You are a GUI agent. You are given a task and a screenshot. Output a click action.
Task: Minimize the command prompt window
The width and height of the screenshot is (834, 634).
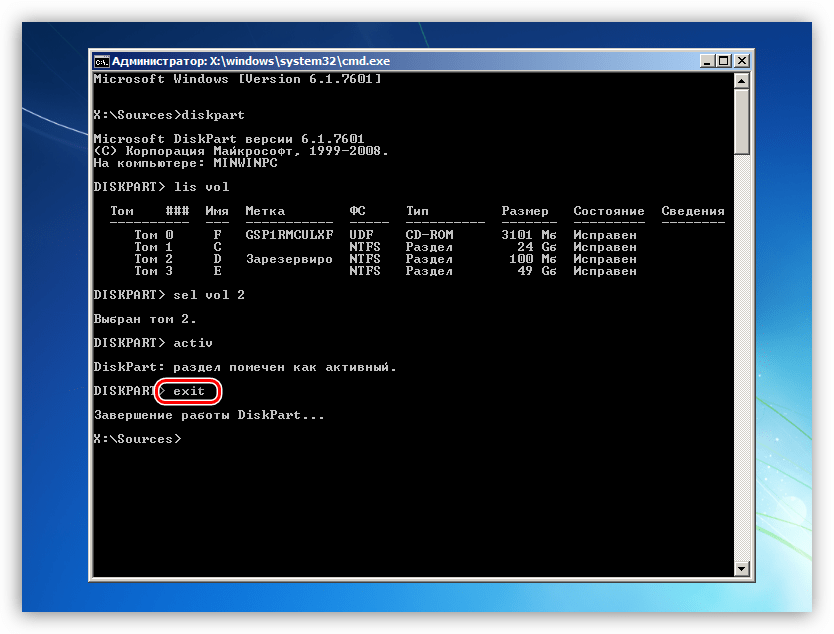(706, 61)
